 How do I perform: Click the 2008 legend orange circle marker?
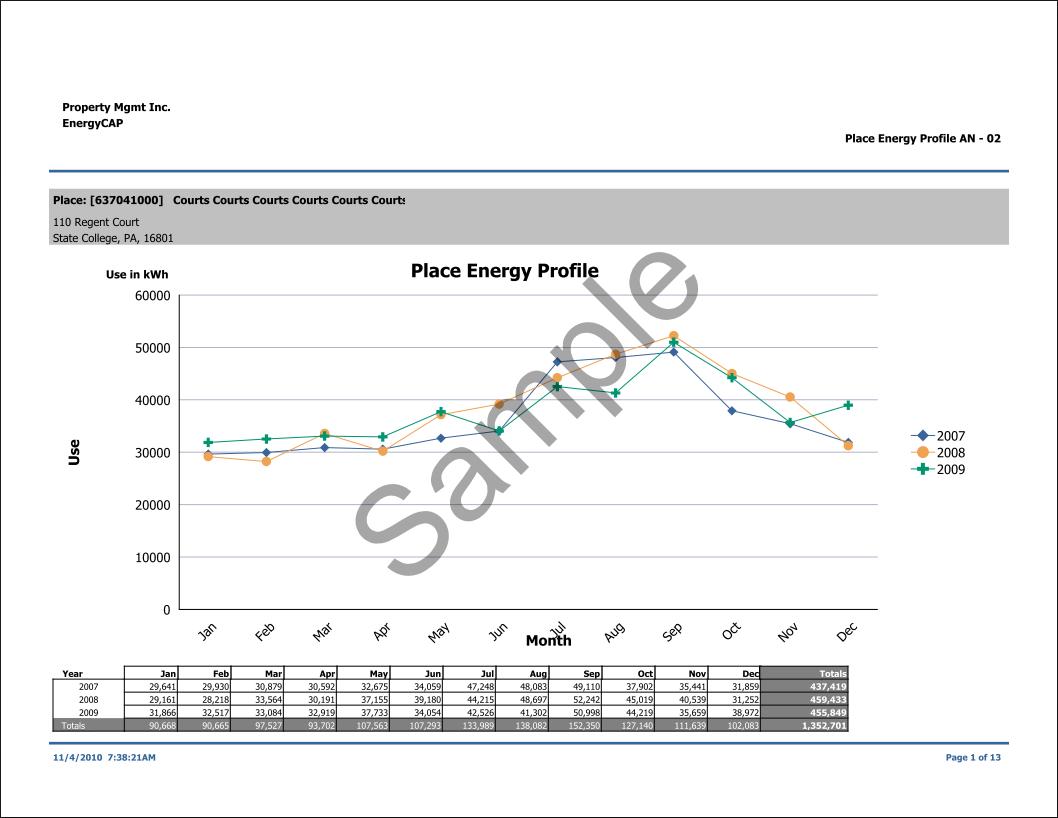922,453
